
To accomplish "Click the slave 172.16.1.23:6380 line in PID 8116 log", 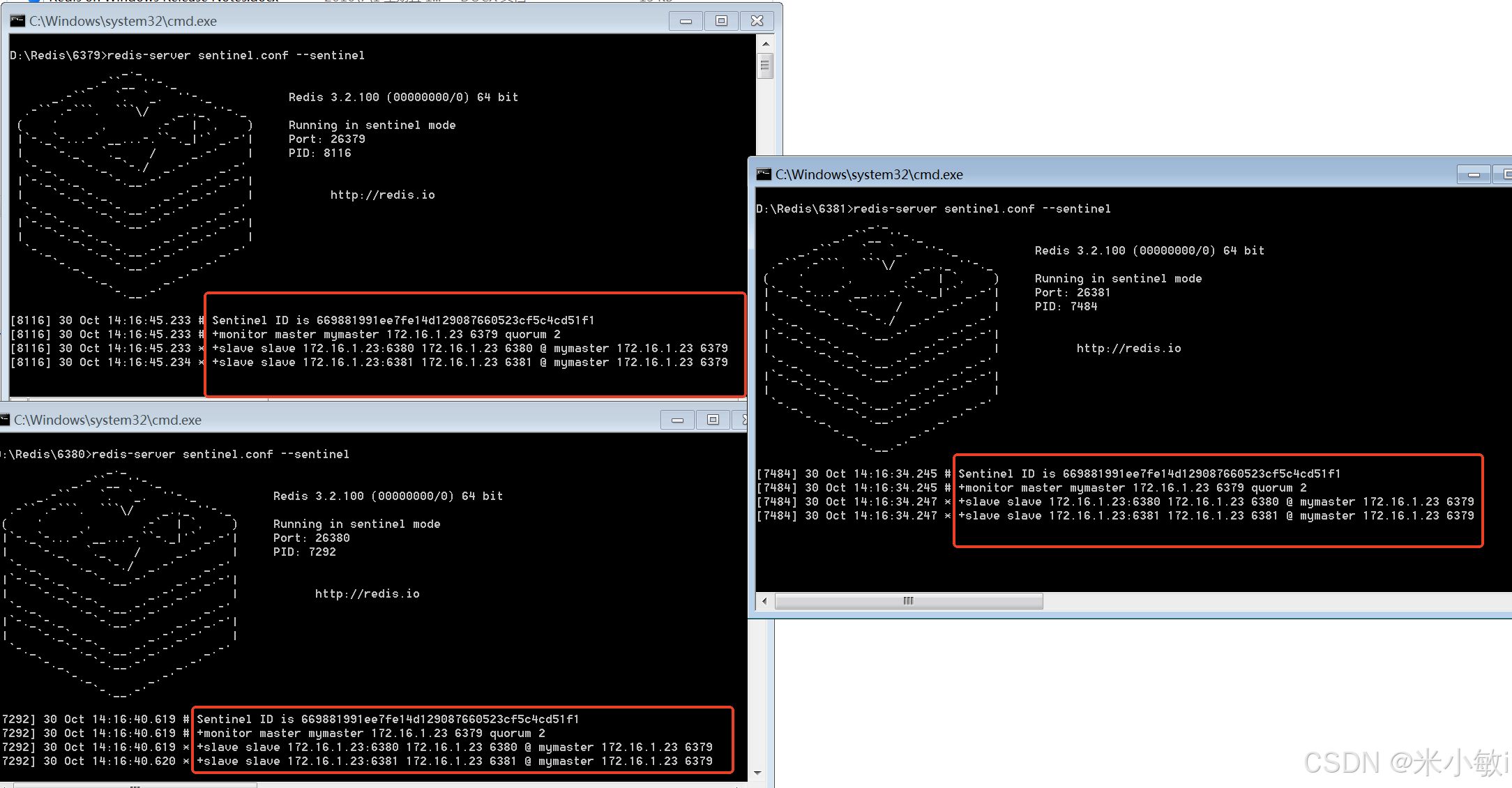I will click(470, 348).
